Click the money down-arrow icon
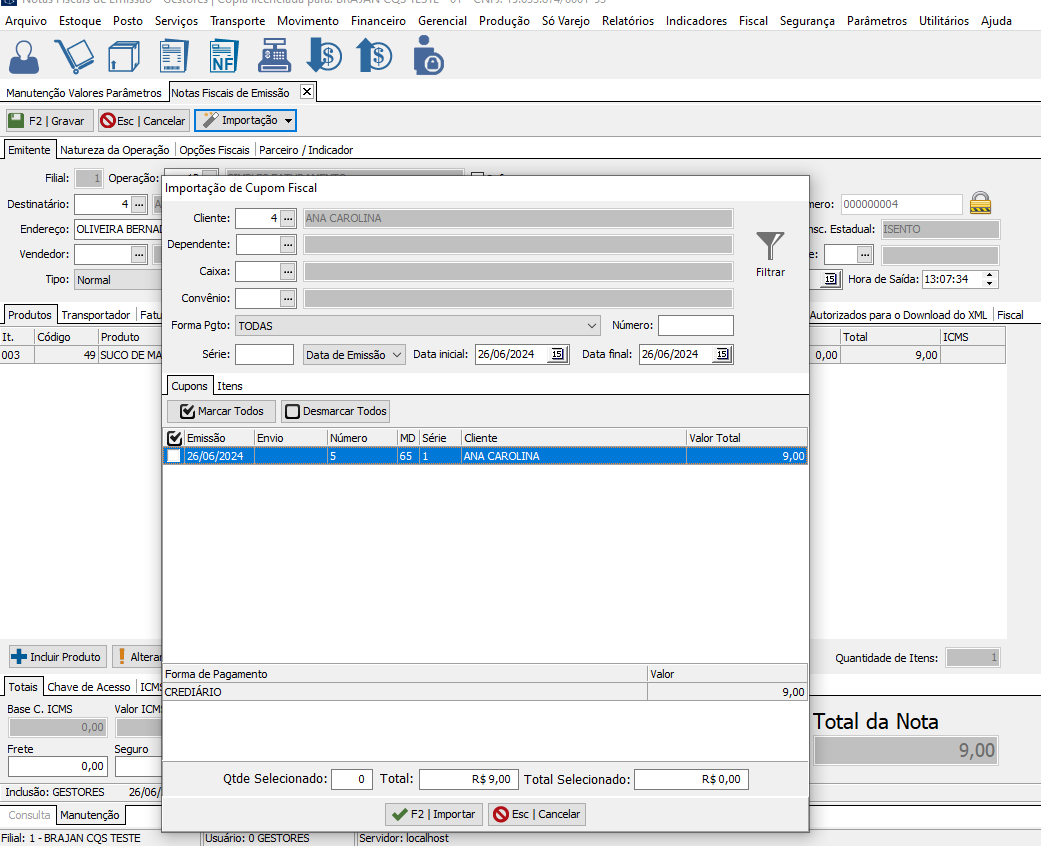 pos(324,55)
